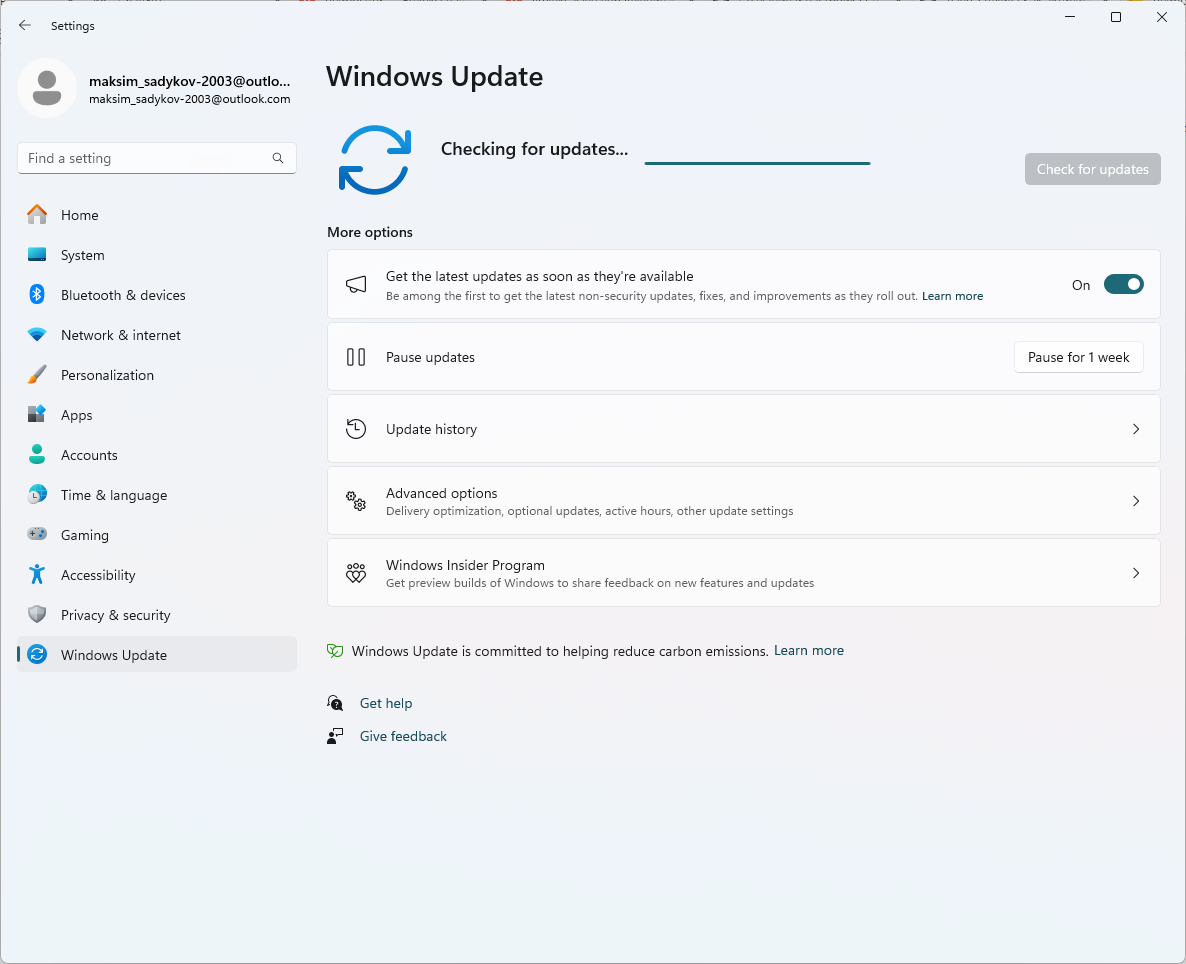Viewport: 1186px width, 964px height.
Task: Switch to Apps settings
Action: coord(157,415)
